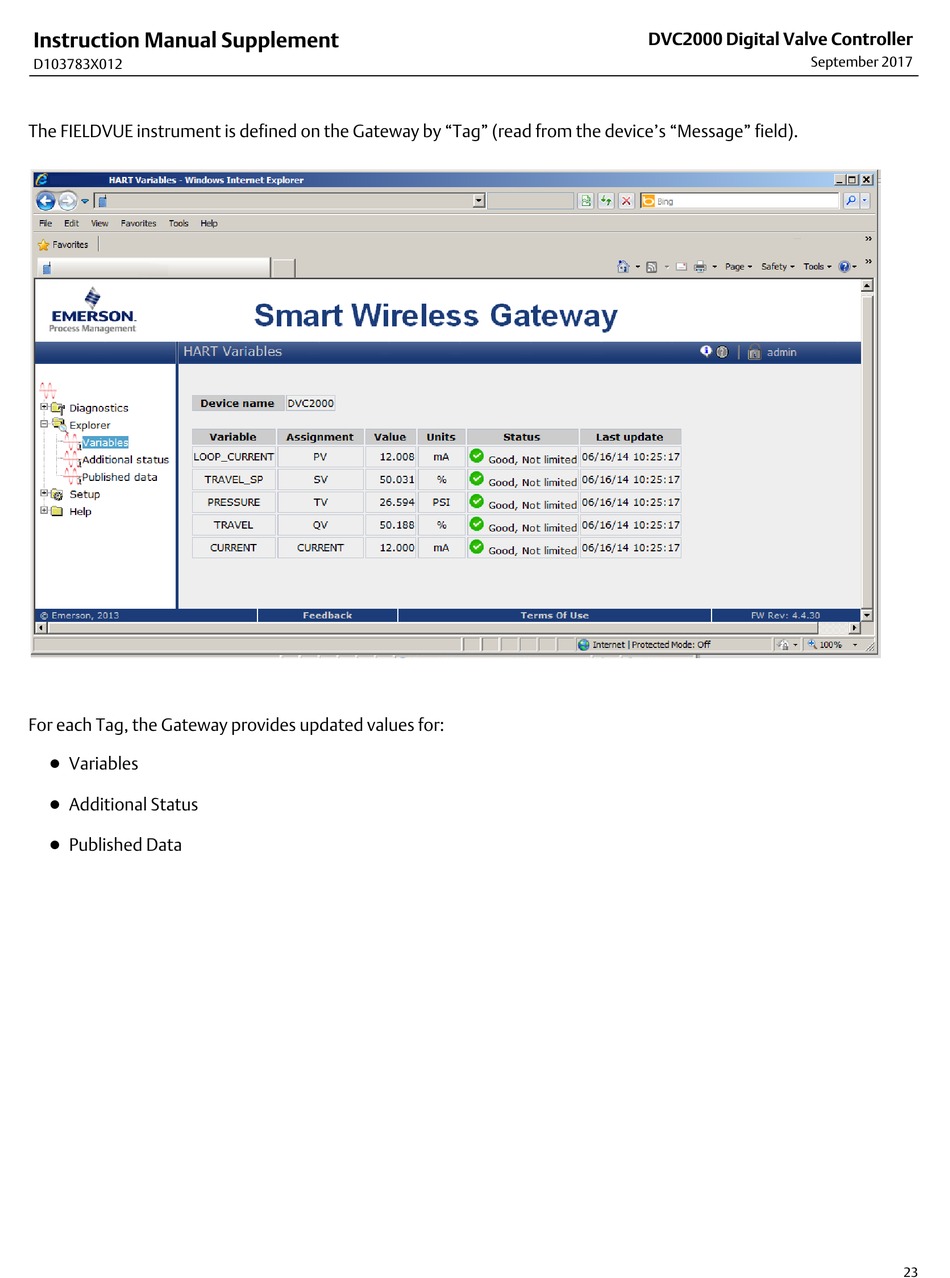Click the Terms Of Use footer link
The width and height of the screenshot is (950, 1278).
554,616
